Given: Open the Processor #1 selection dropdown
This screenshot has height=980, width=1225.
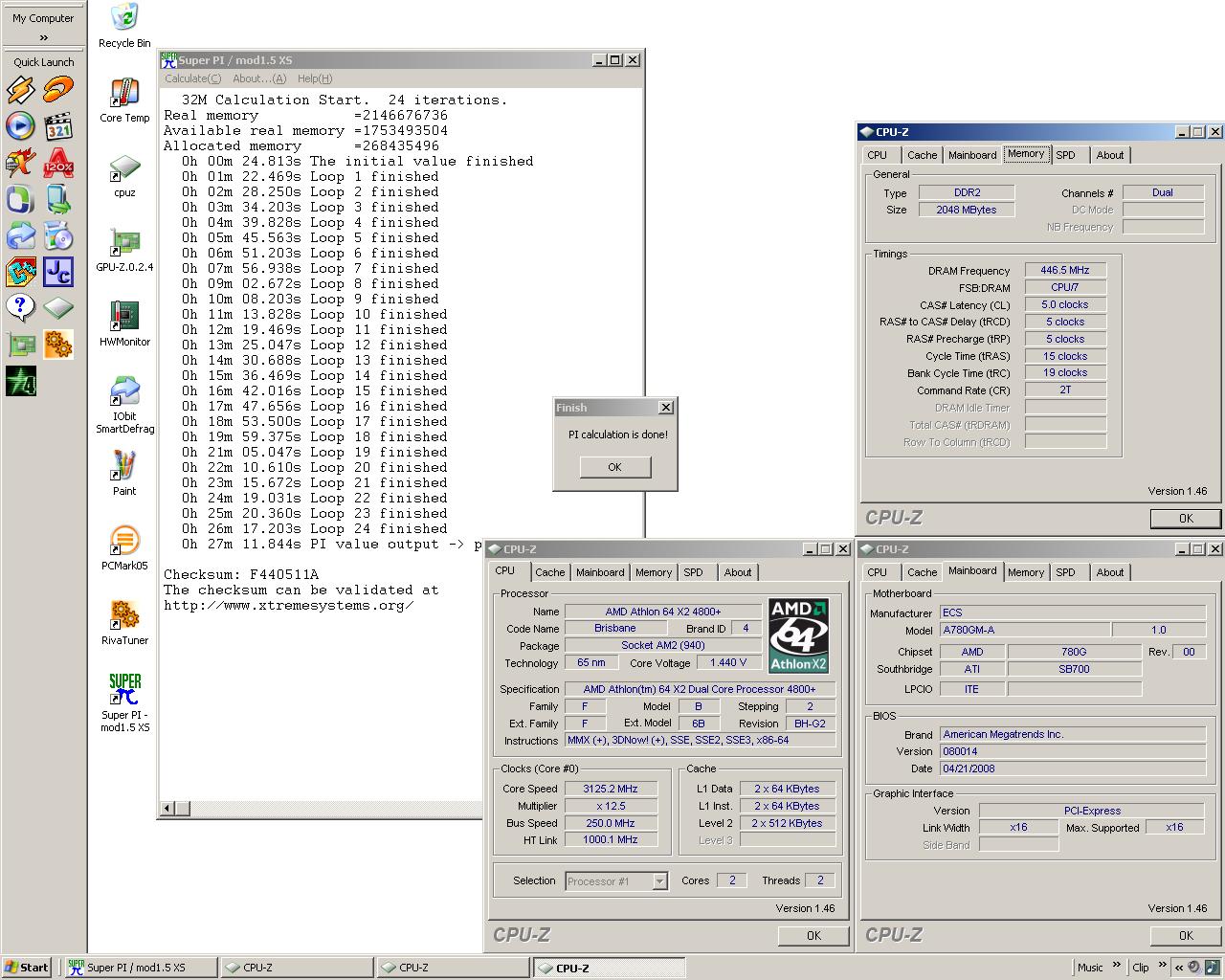Looking at the screenshot, I should tap(659, 881).
